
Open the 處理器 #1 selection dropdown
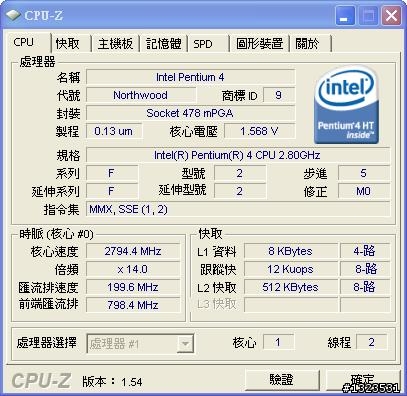click(x=140, y=344)
